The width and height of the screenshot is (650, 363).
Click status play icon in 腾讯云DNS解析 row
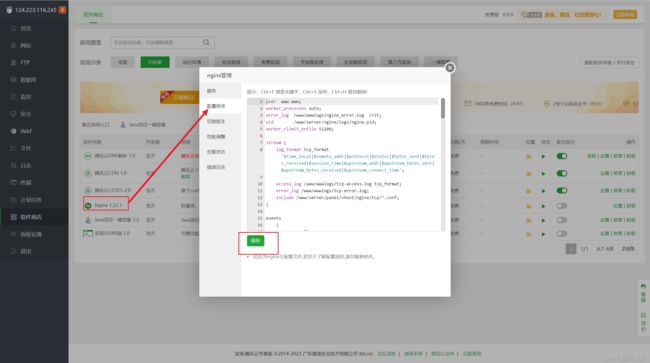coord(543,156)
